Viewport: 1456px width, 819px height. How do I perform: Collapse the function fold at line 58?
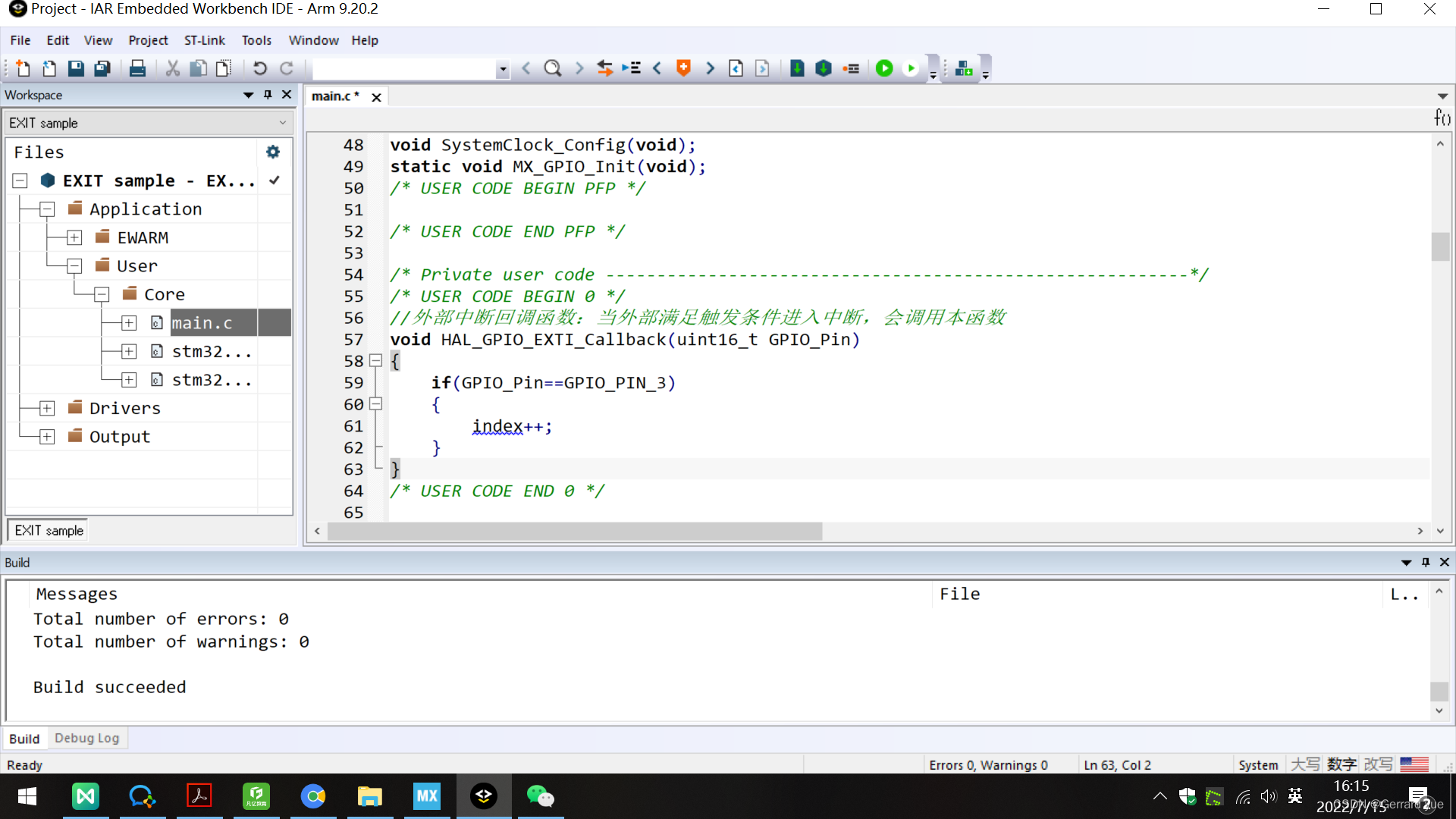[375, 361]
